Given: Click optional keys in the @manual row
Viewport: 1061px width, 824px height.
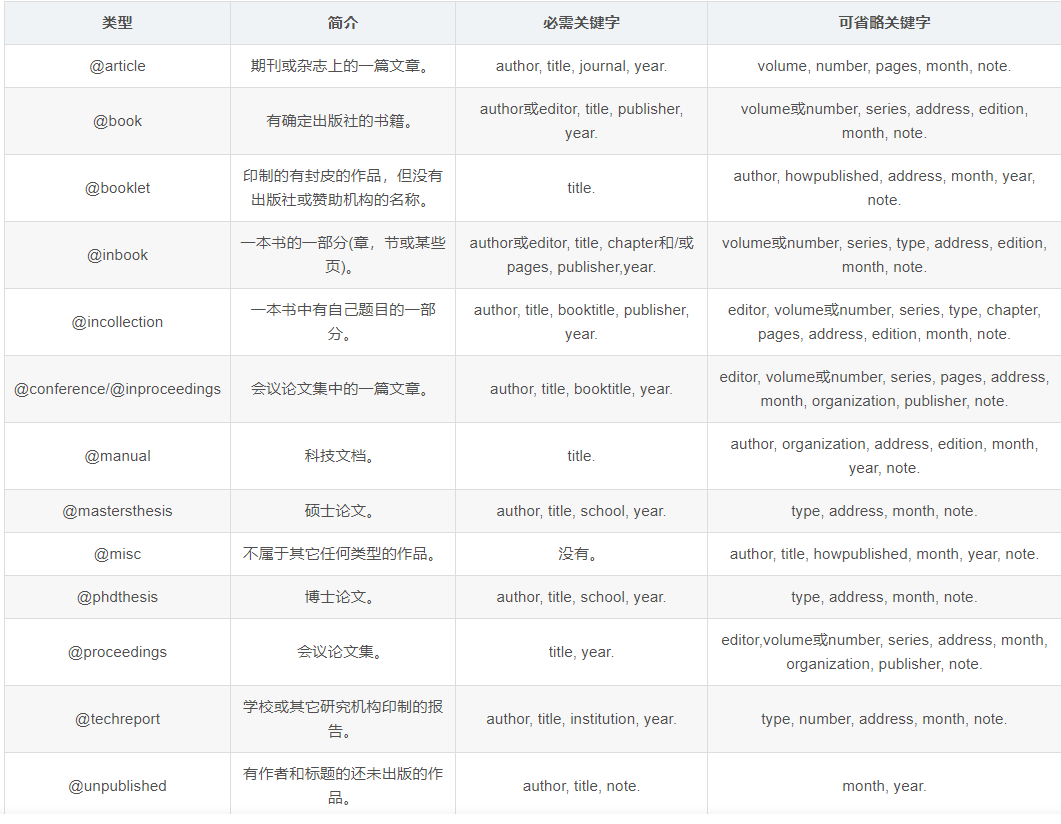Looking at the screenshot, I should coord(884,456).
